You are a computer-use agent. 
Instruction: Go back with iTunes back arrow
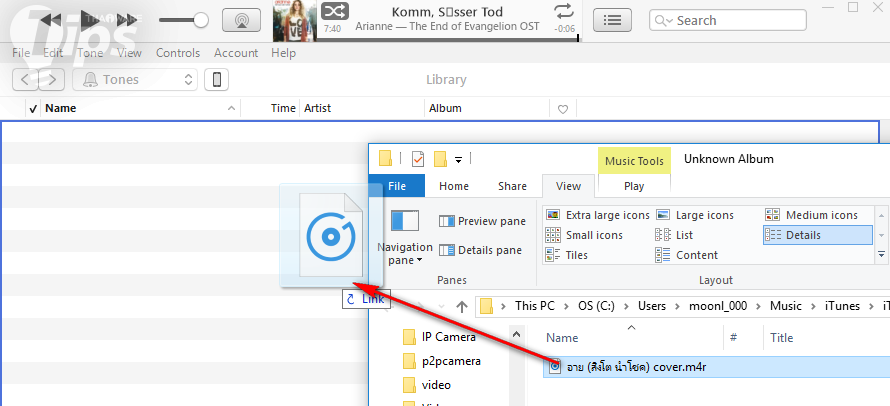[25, 79]
